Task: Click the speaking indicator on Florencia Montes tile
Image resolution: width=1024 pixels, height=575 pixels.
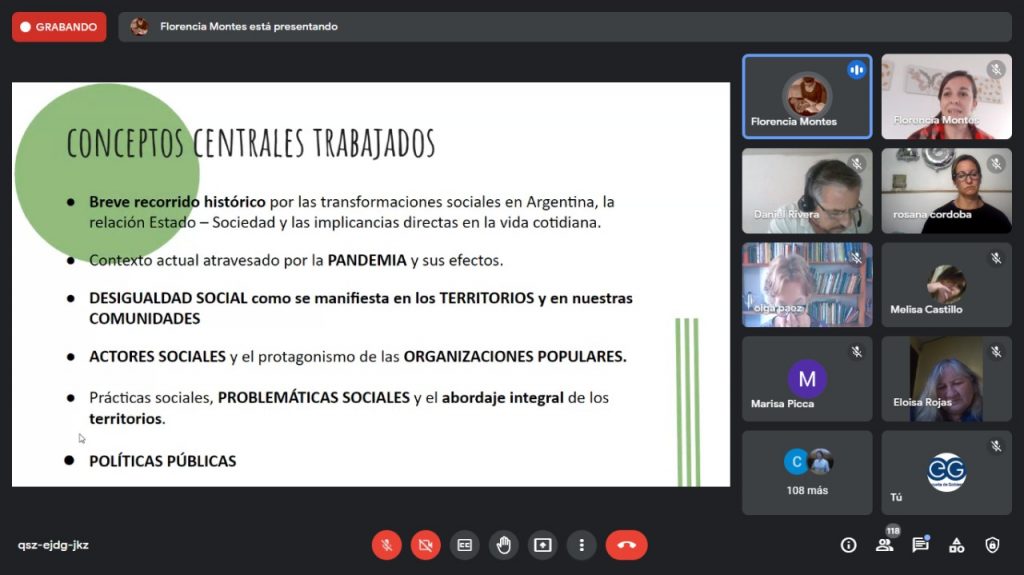Action: coord(856,70)
